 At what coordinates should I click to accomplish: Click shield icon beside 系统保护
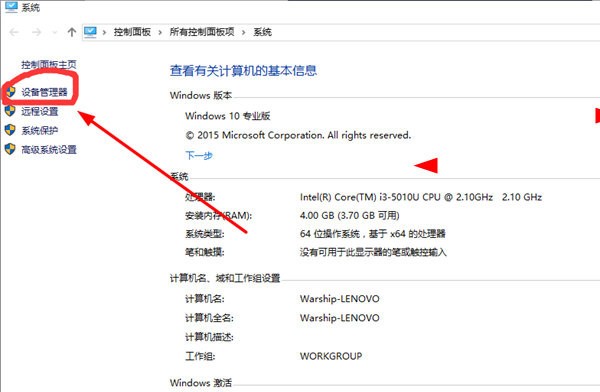[10, 130]
